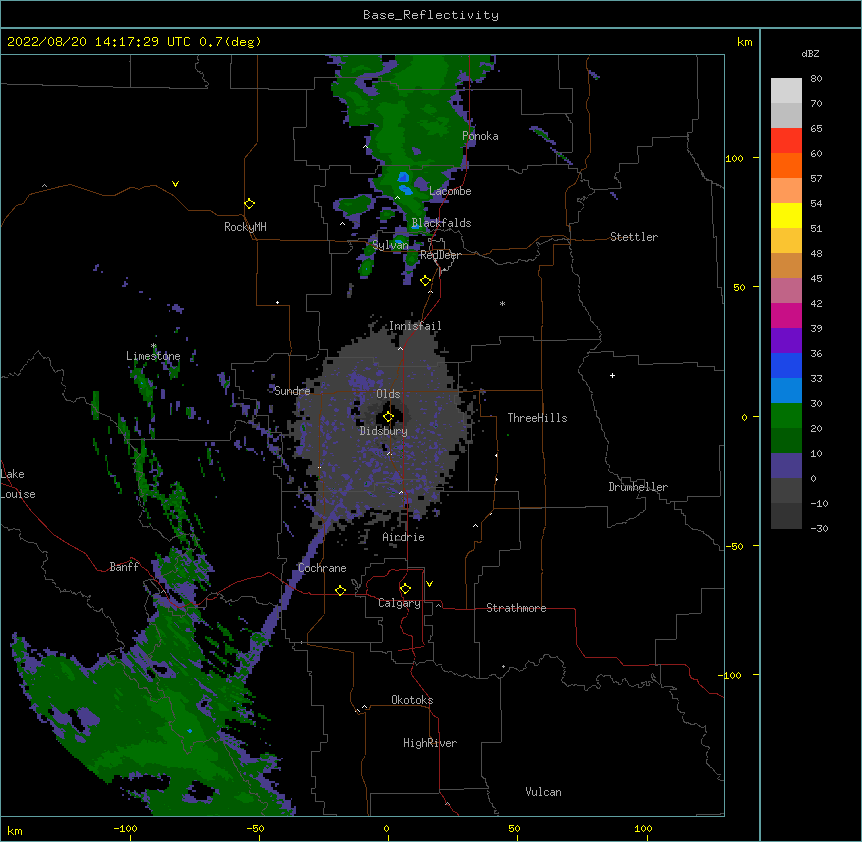Click the -100 tick on bottom km axis

[x=125, y=829]
